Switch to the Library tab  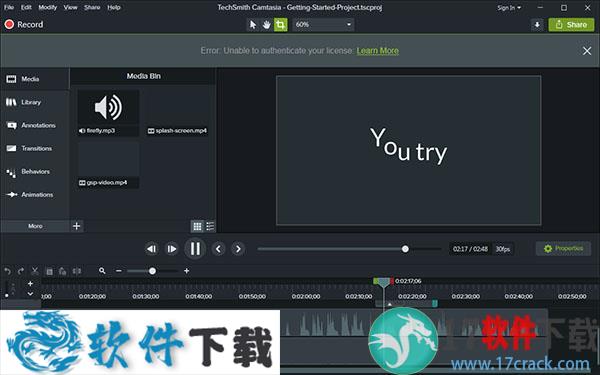pyautogui.click(x=35, y=102)
